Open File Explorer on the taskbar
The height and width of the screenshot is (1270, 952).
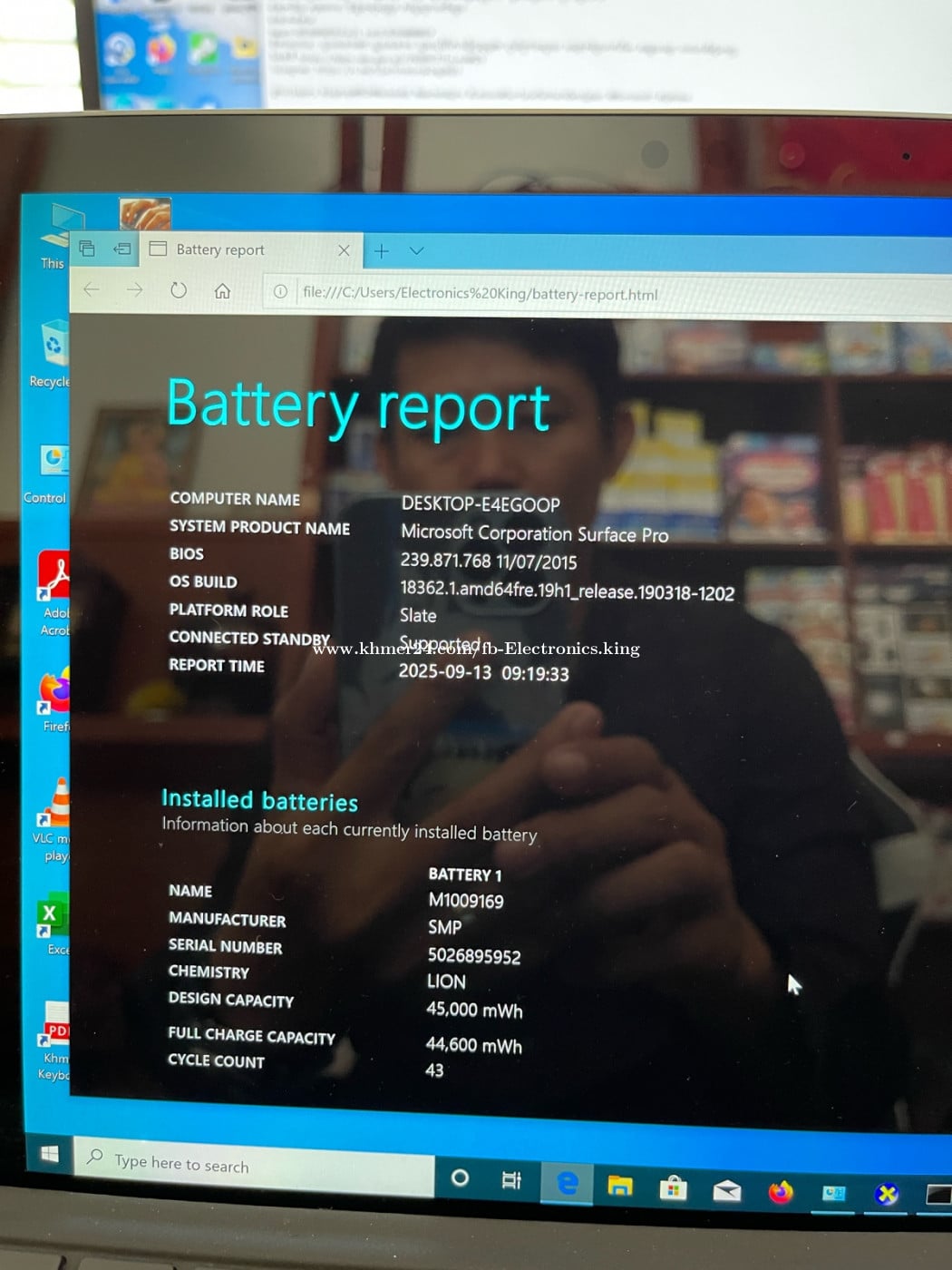tap(620, 1185)
